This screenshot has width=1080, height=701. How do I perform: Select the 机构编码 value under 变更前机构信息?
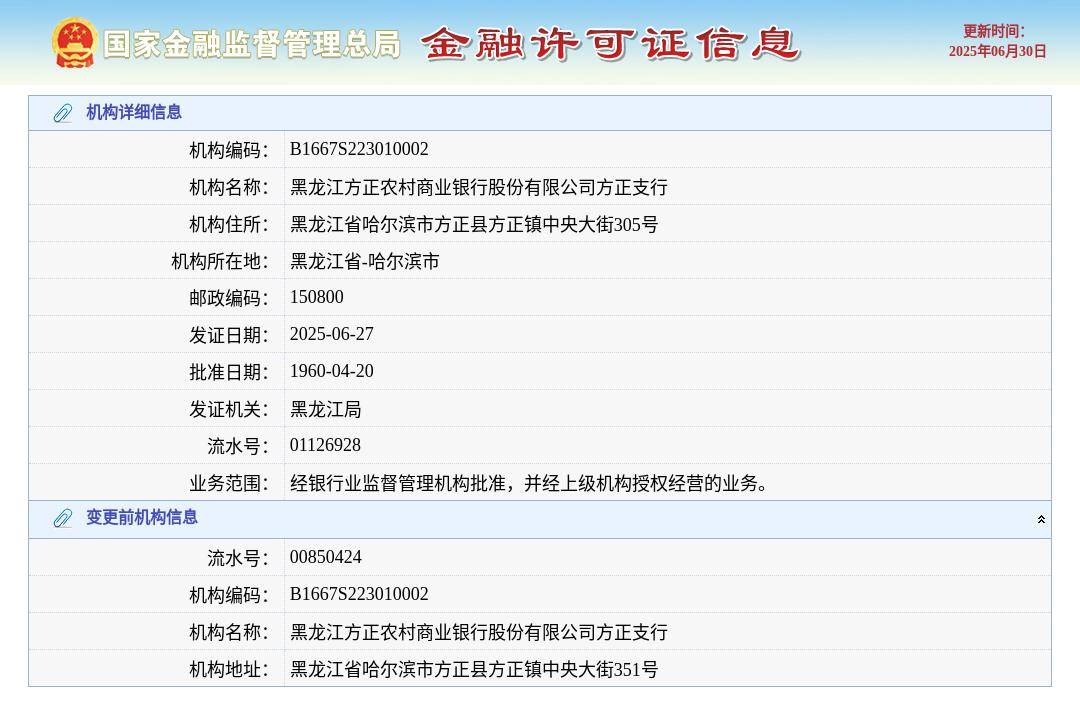[x=359, y=594]
